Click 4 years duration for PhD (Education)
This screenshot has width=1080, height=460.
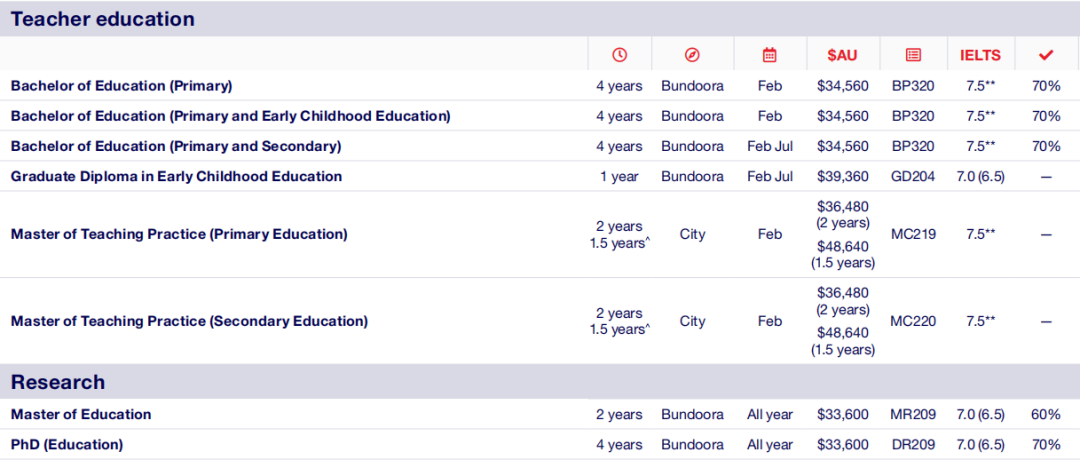(x=619, y=444)
